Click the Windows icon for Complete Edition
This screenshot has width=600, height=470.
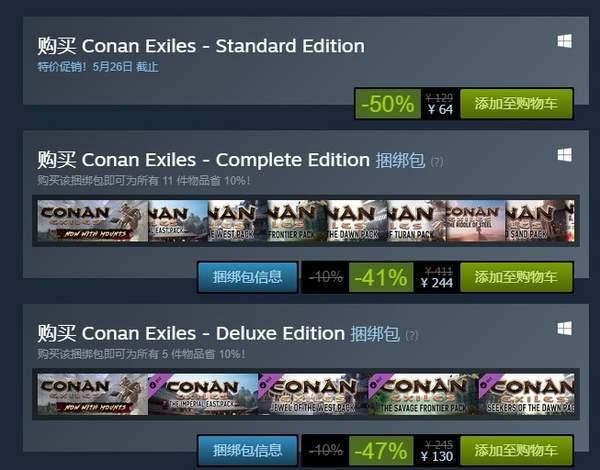click(565, 155)
